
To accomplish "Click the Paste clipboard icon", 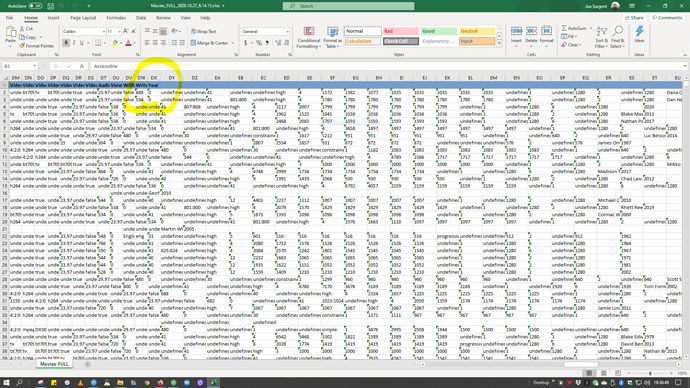I will click(11, 32).
